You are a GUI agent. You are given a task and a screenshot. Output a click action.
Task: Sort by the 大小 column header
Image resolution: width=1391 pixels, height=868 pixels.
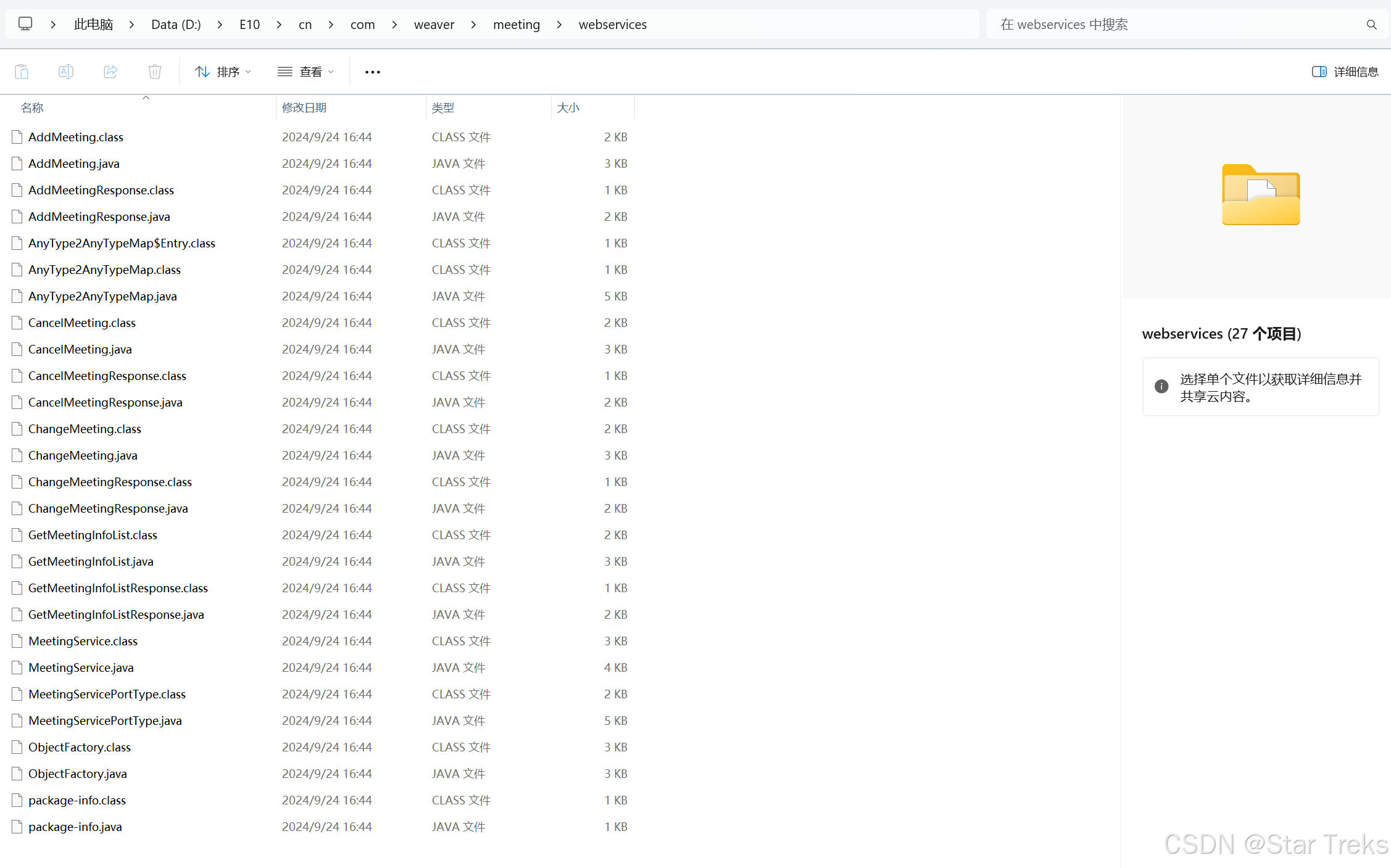click(x=568, y=108)
